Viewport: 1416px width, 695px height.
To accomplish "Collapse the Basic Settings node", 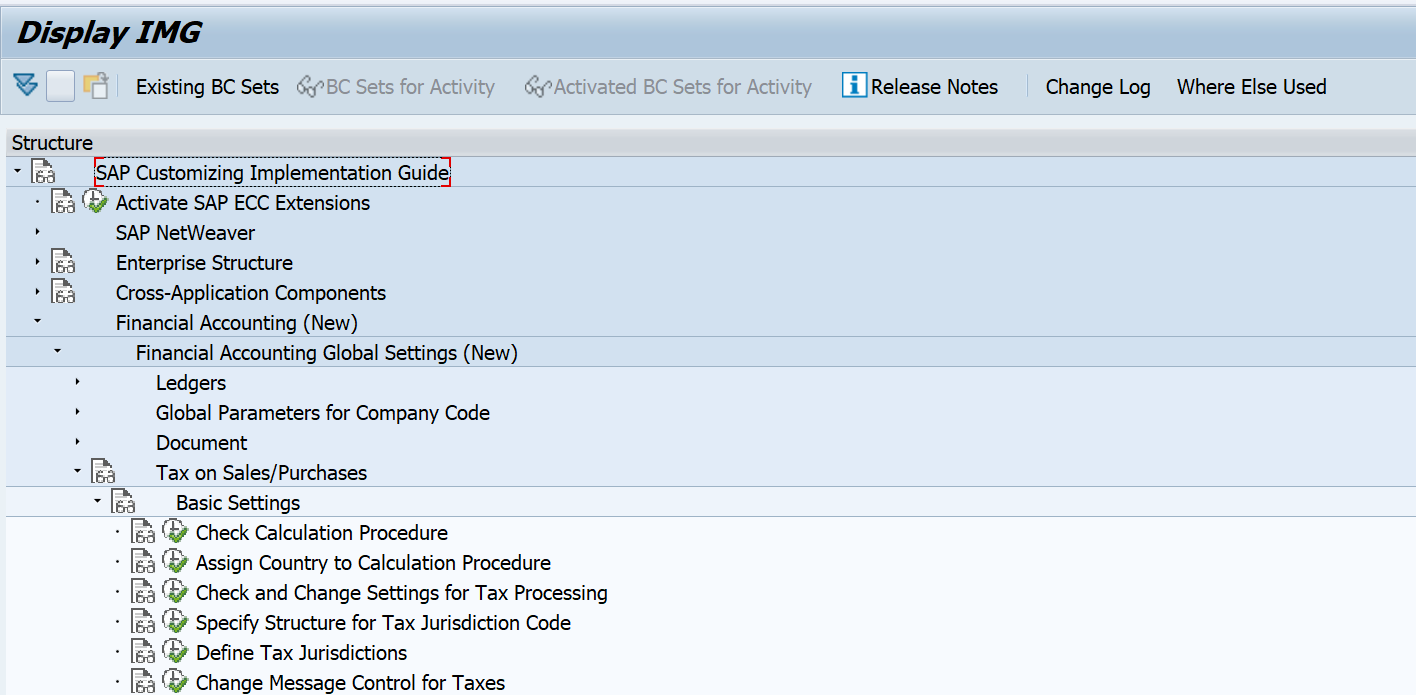I will tap(97, 502).
